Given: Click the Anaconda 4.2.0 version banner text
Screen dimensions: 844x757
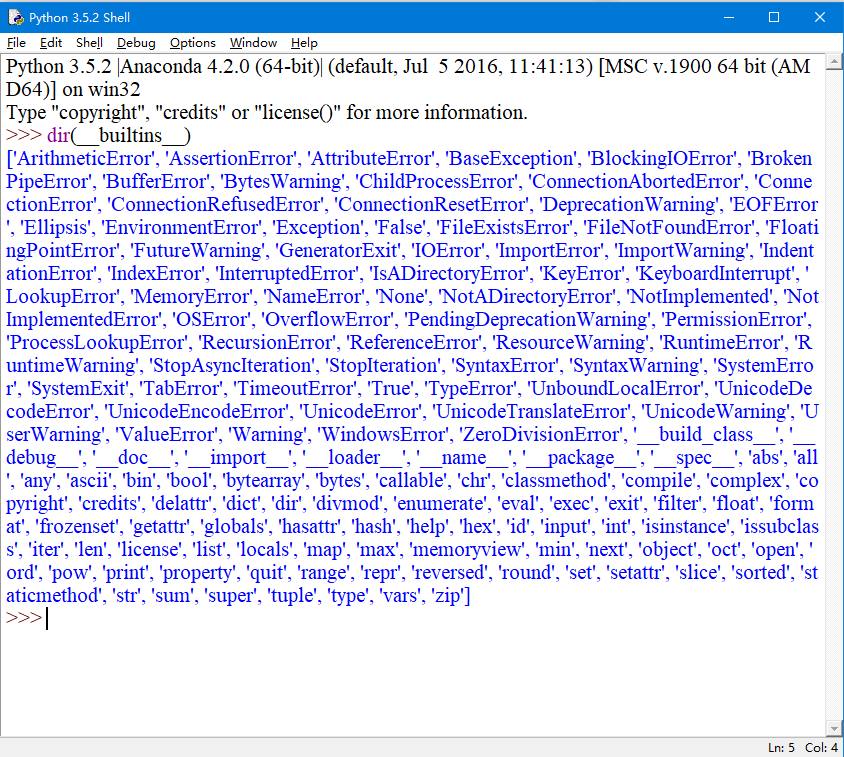Looking at the screenshot, I should click(220, 67).
